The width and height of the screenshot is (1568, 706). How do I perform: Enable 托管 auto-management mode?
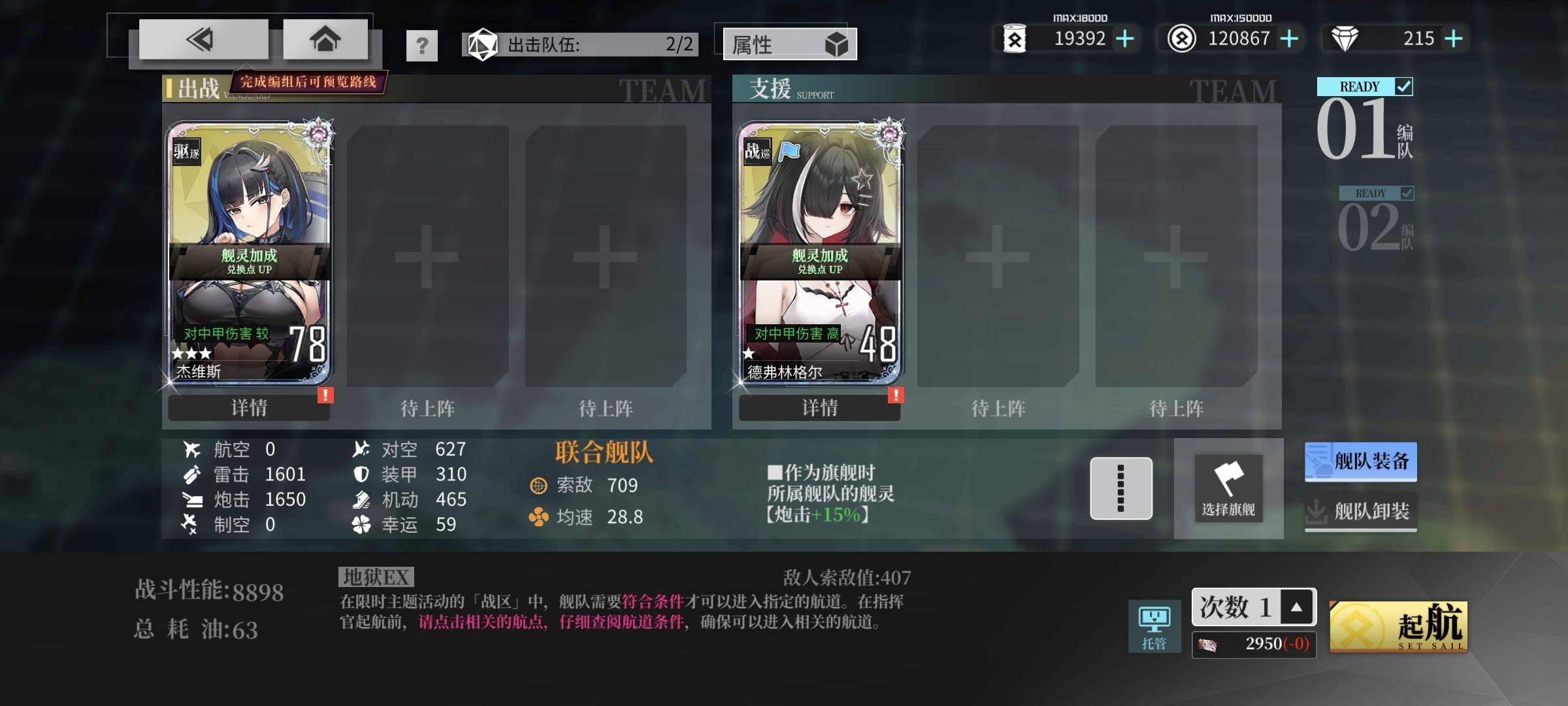pos(1154,626)
